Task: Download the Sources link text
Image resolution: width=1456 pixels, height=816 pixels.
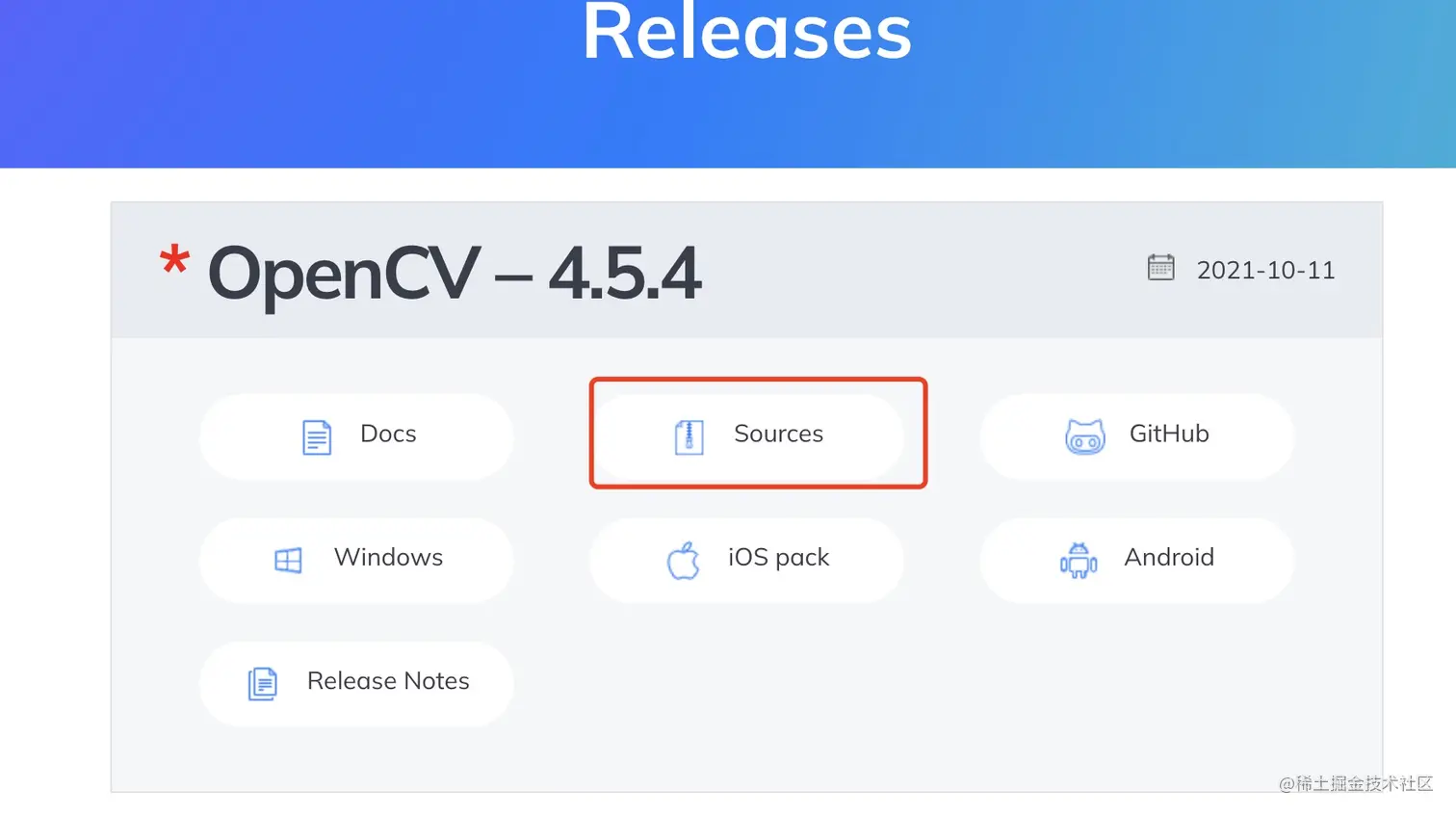Action: pos(778,434)
